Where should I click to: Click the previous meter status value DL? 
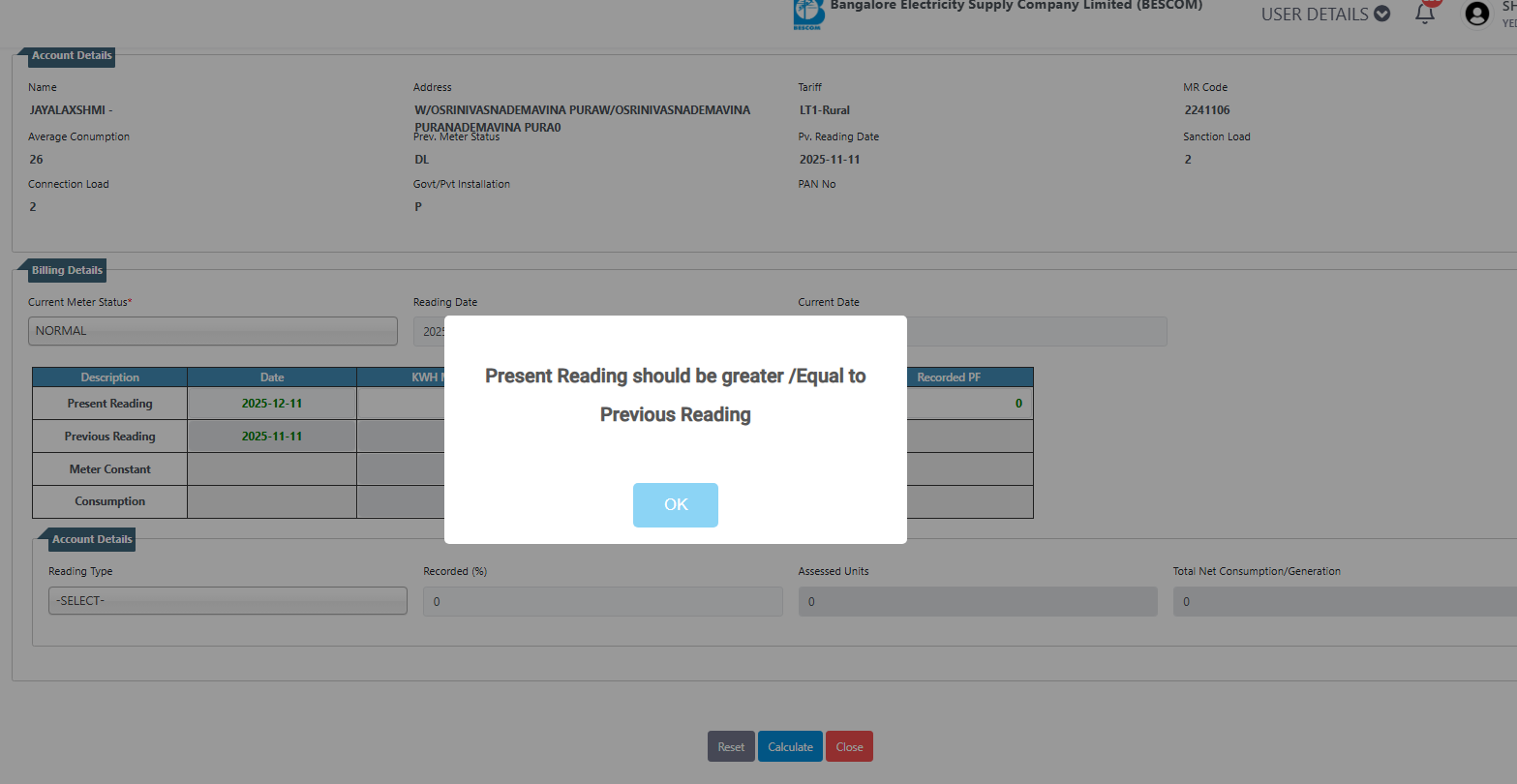coord(422,160)
